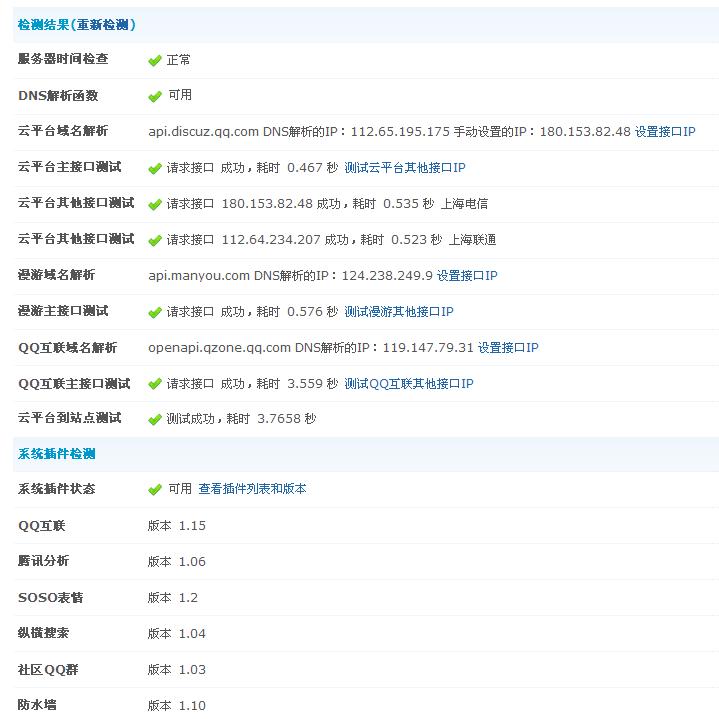The width and height of the screenshot is (719, 719).
Task: Open 设置接口IP for api.manyou.com
Action: pos(467,276)
